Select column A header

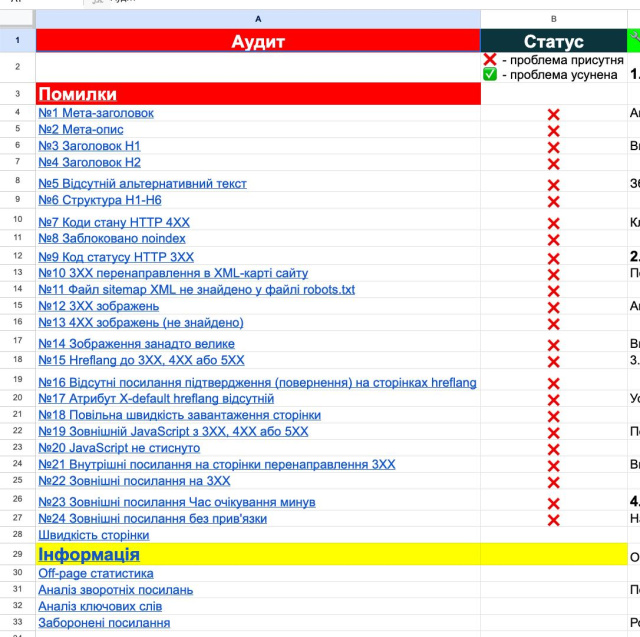pos(258,19)
